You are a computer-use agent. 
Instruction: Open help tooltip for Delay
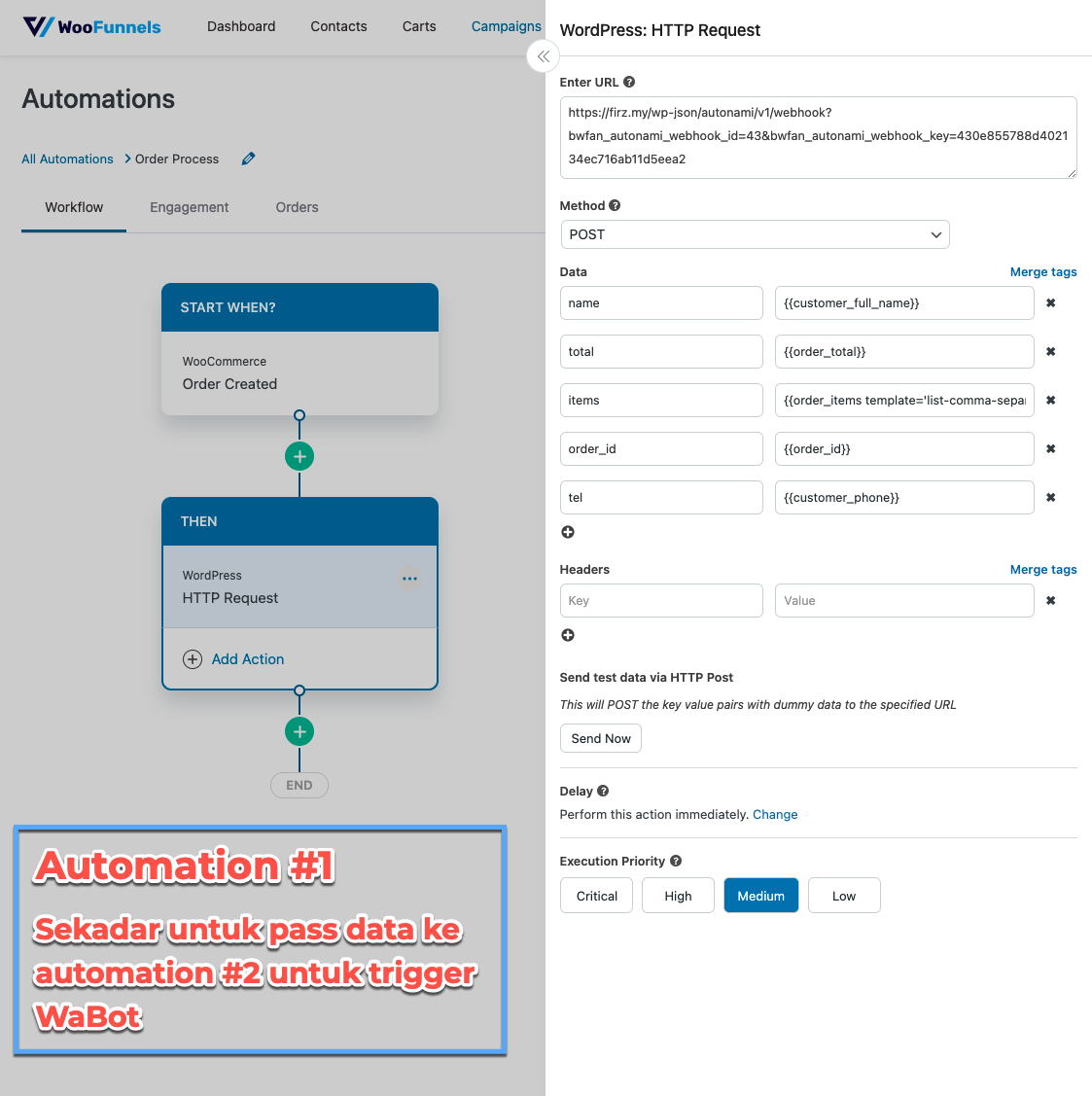(x=603, y=791)
